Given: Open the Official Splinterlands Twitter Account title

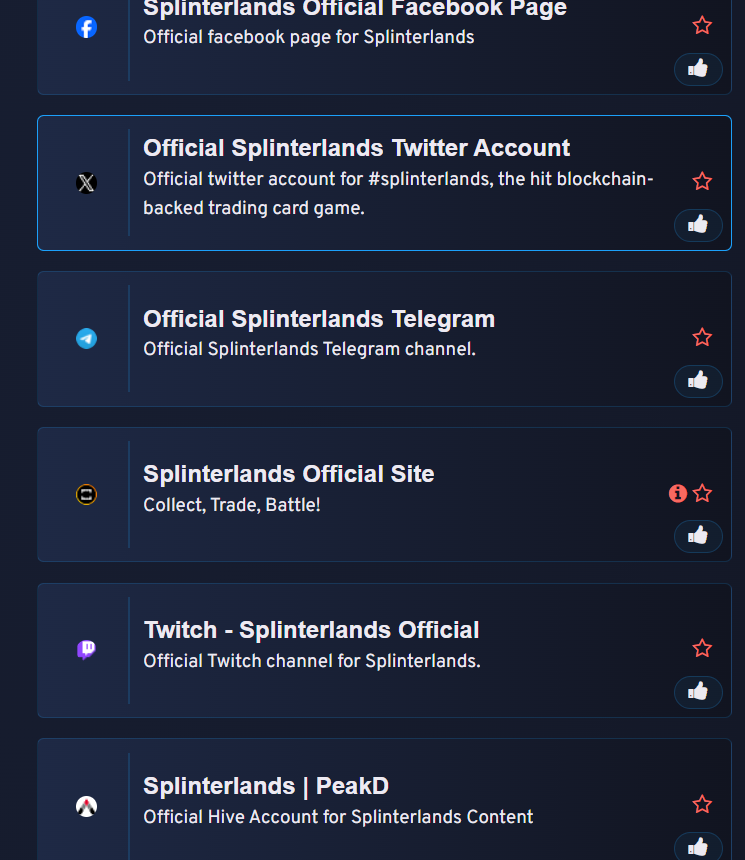Looking at the screenshot, I should click(x=357, y=148).
